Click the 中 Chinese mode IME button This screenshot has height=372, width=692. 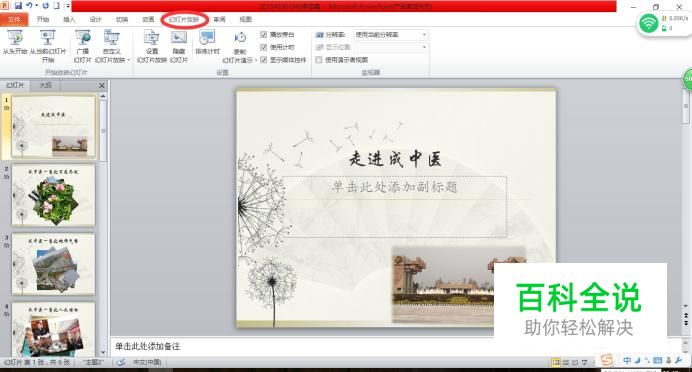click(627, 360)
